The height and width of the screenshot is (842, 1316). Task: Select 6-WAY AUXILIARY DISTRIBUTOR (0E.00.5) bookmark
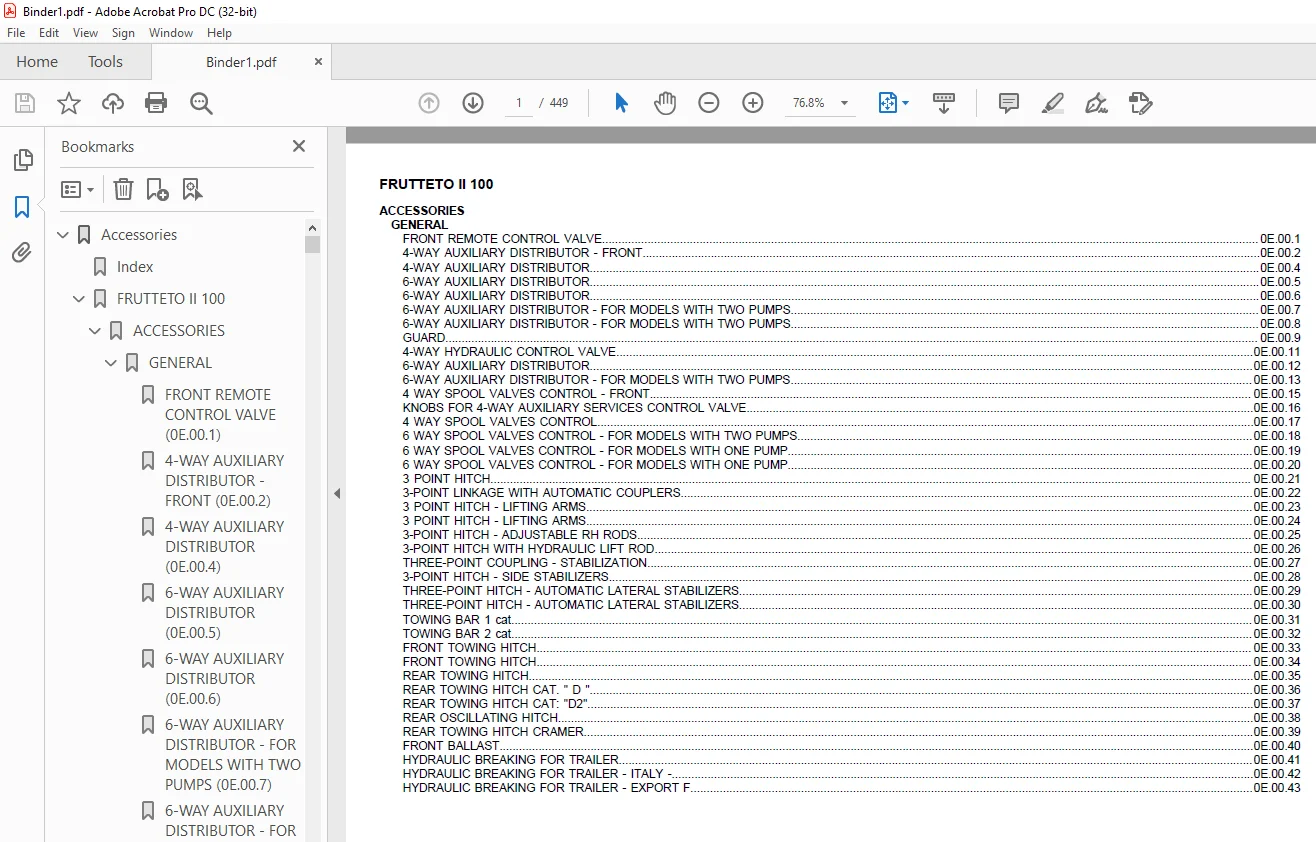tap(225, 613)
